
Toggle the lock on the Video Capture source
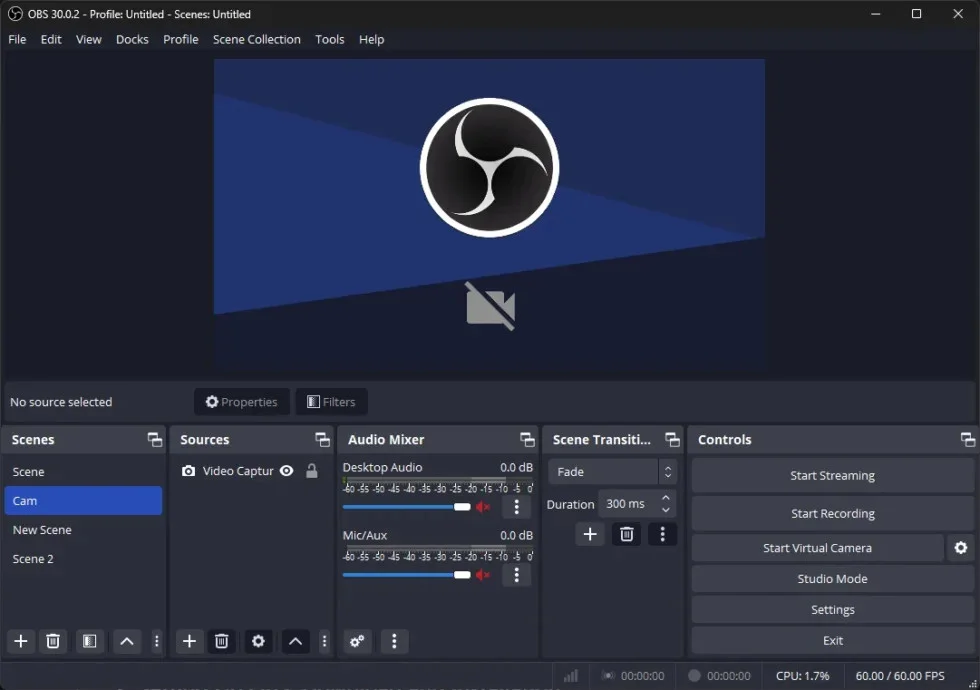(x=312, y=471)
